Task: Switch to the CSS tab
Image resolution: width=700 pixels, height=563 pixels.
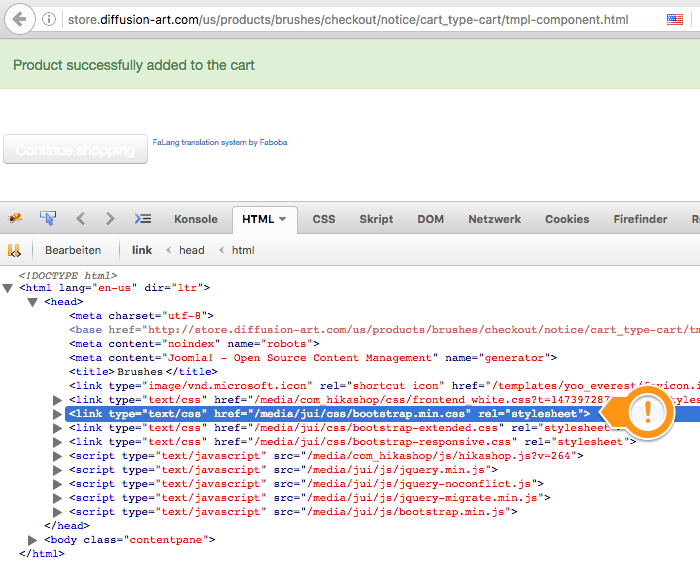Action: tap(324, 219)
